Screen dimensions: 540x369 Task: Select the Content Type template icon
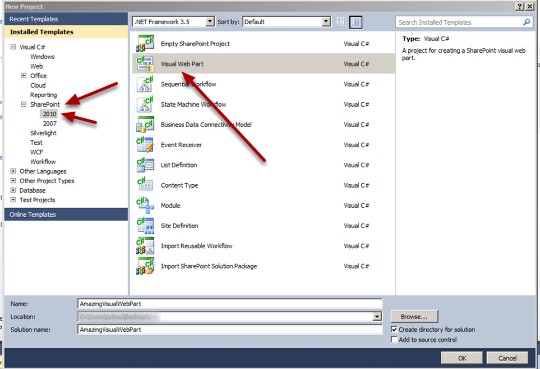[145, 185]
